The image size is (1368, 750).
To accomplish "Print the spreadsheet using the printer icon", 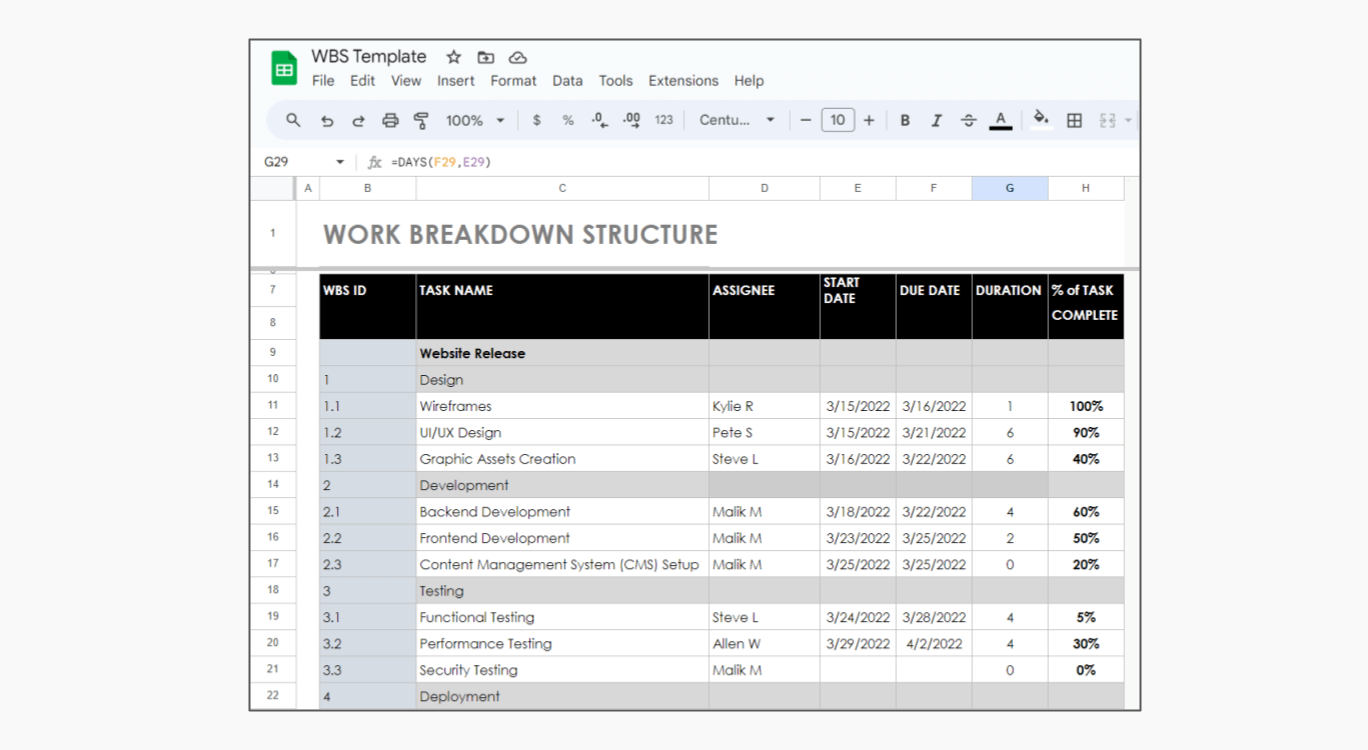I will point(390,120).
